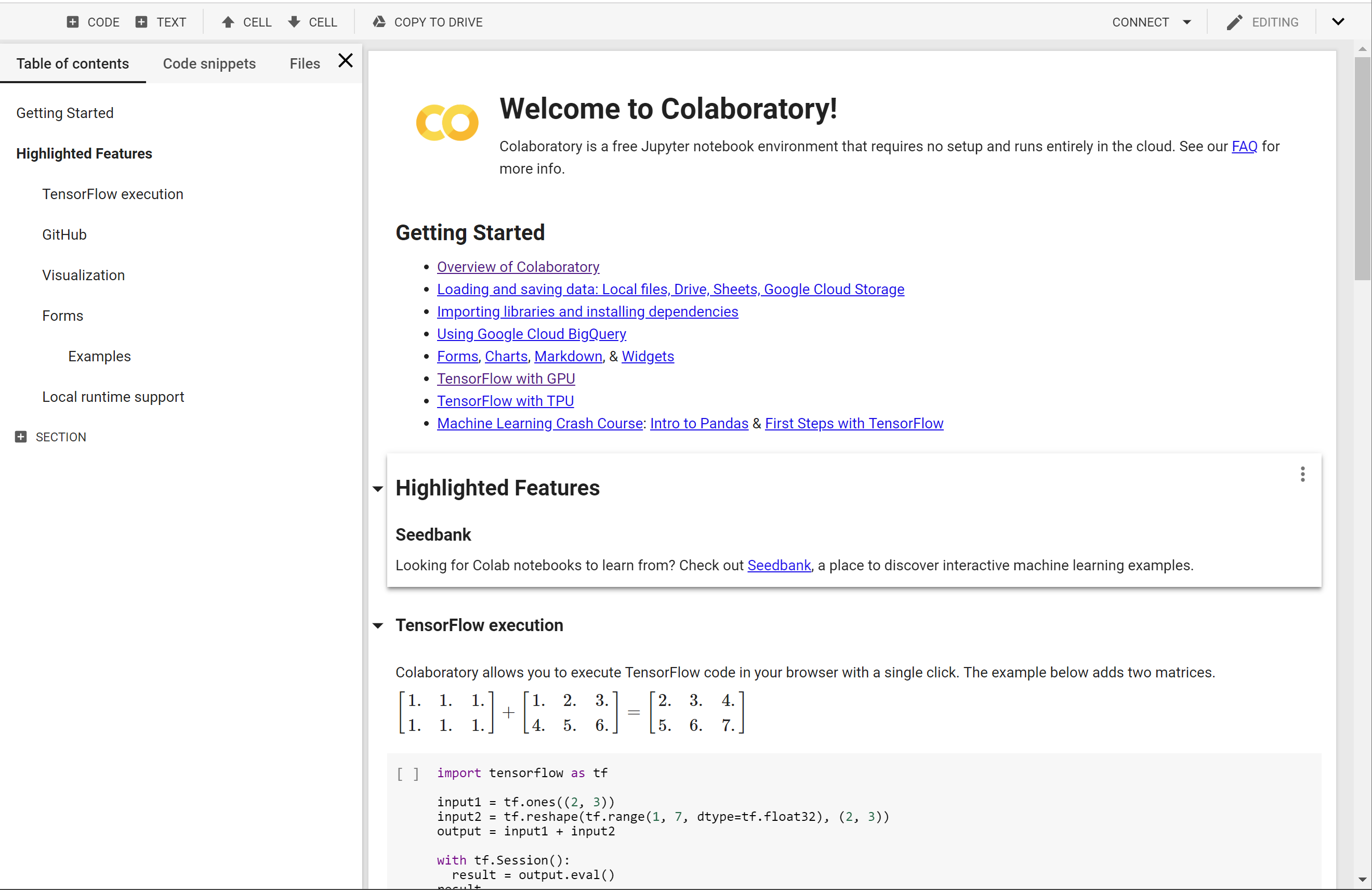The width and height of the screenshot is (1372, 890).
Task: Click the scrollbar down arrow
Action: point(1362,880)
